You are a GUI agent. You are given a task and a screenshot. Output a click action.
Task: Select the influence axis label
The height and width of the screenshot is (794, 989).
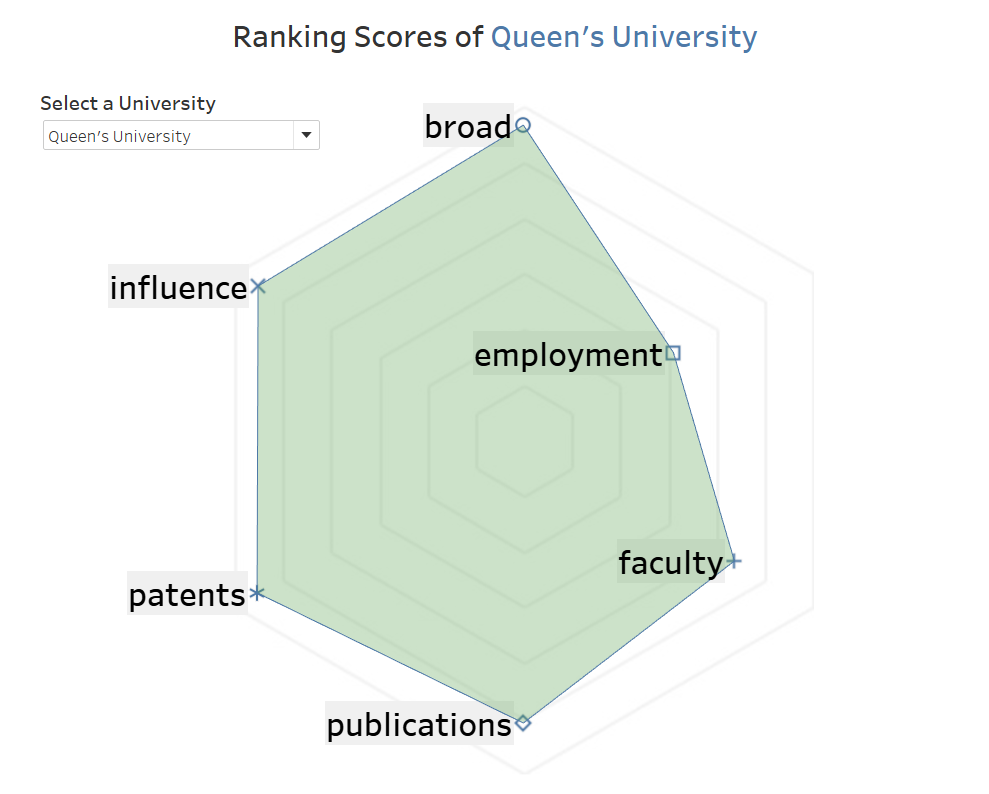point(178,287)
